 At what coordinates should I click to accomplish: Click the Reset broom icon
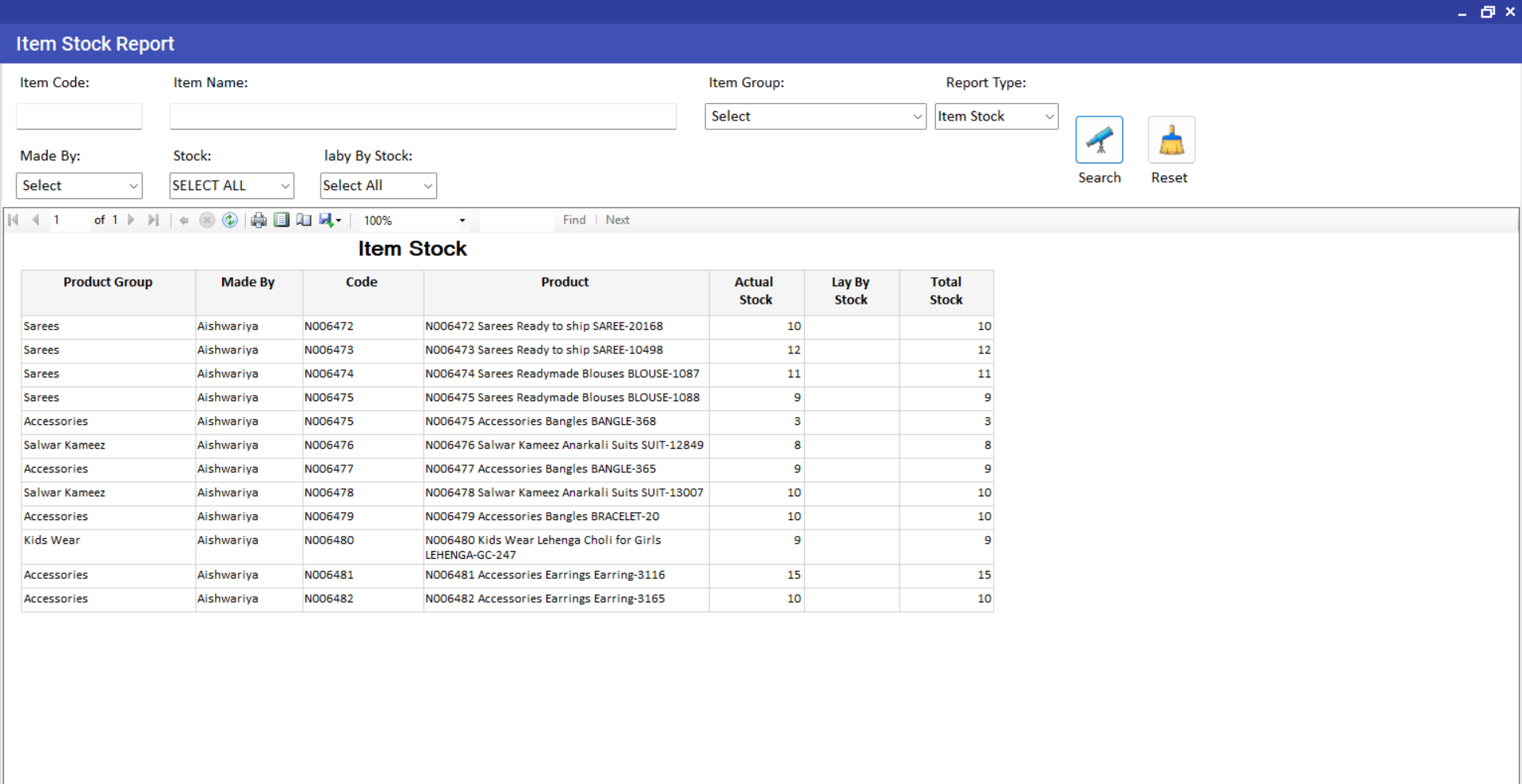1171,140
